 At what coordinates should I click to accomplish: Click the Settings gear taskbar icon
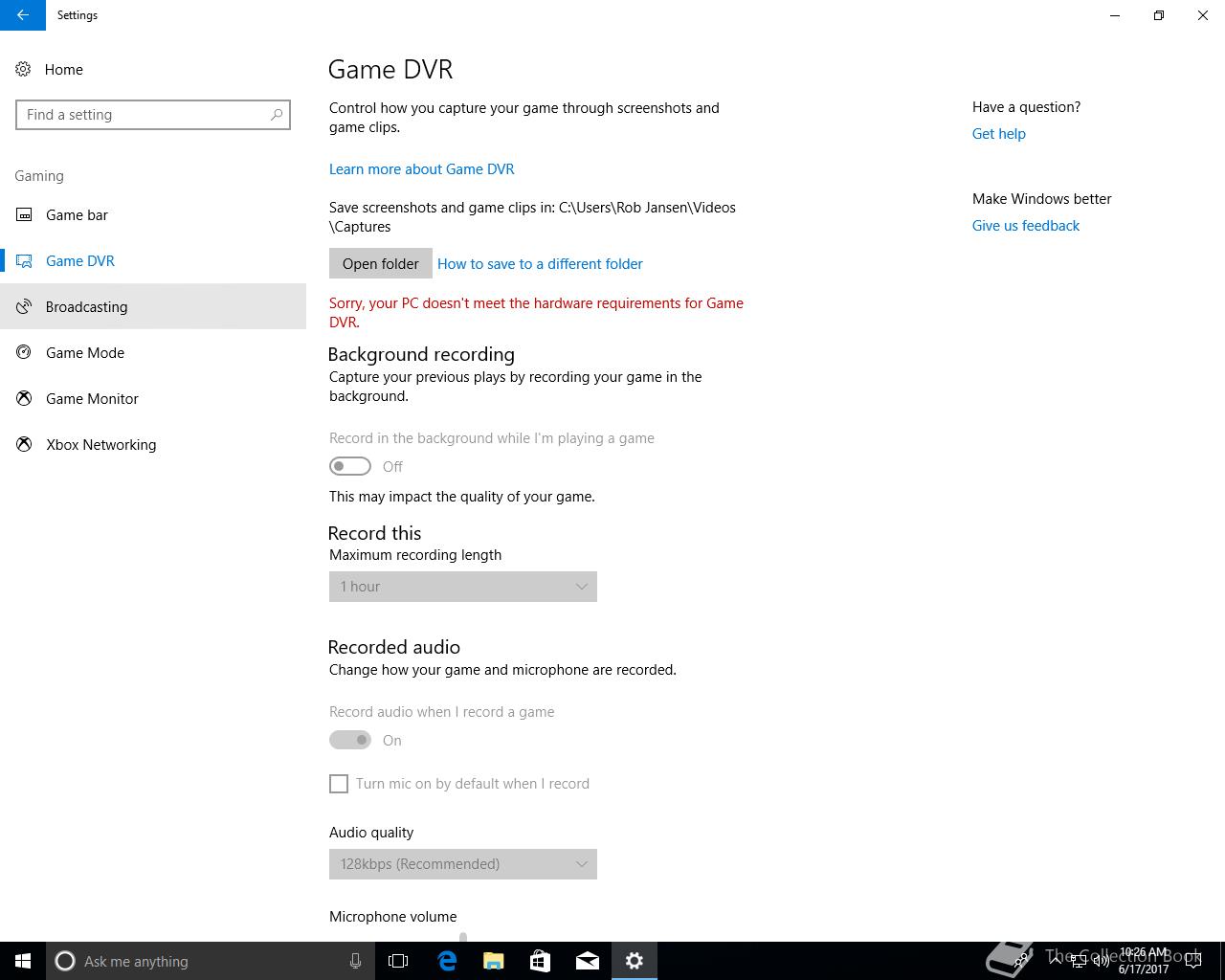(x=635, y=961)
